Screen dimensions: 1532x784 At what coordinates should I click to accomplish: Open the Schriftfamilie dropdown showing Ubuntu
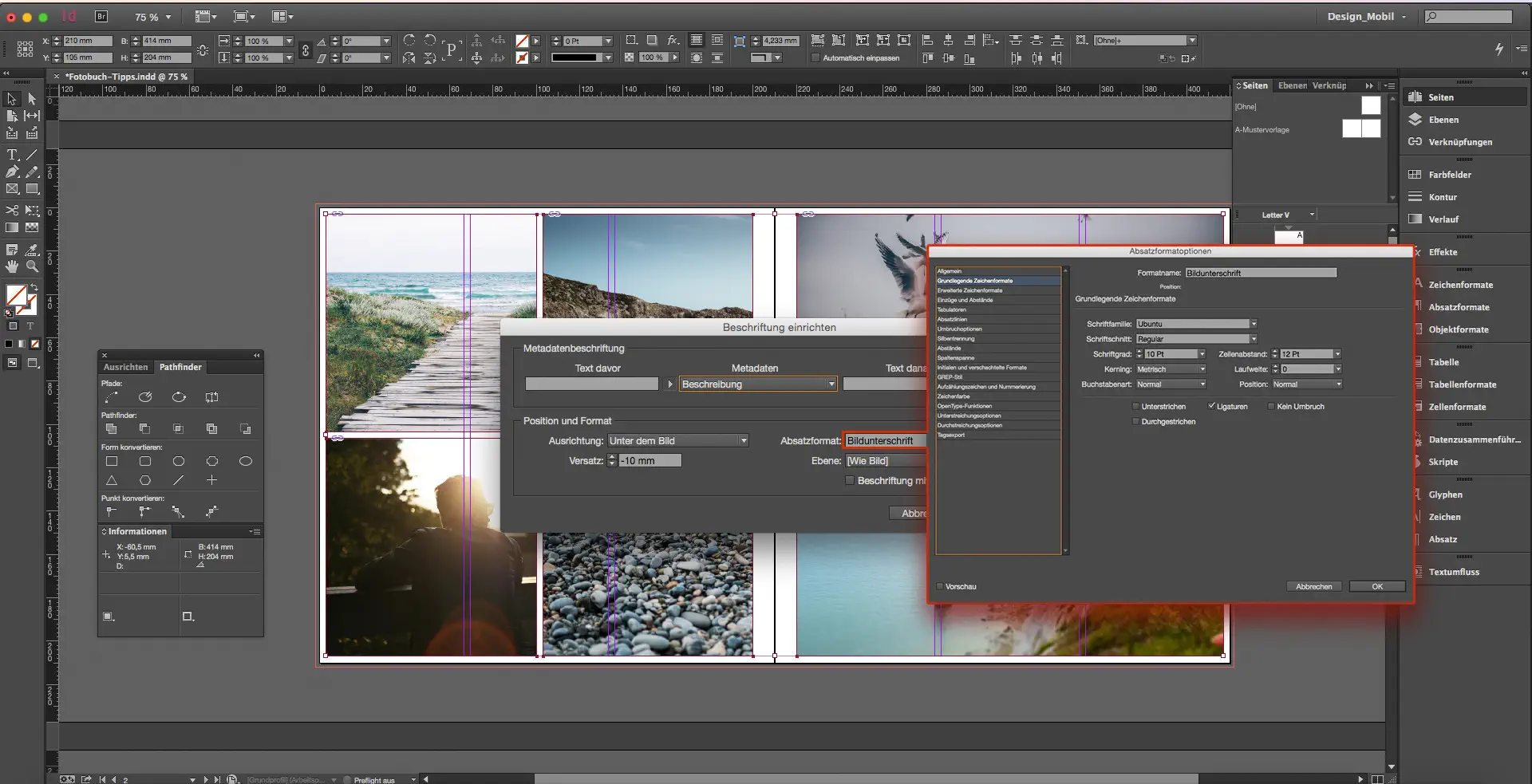tap(1253, 323)
